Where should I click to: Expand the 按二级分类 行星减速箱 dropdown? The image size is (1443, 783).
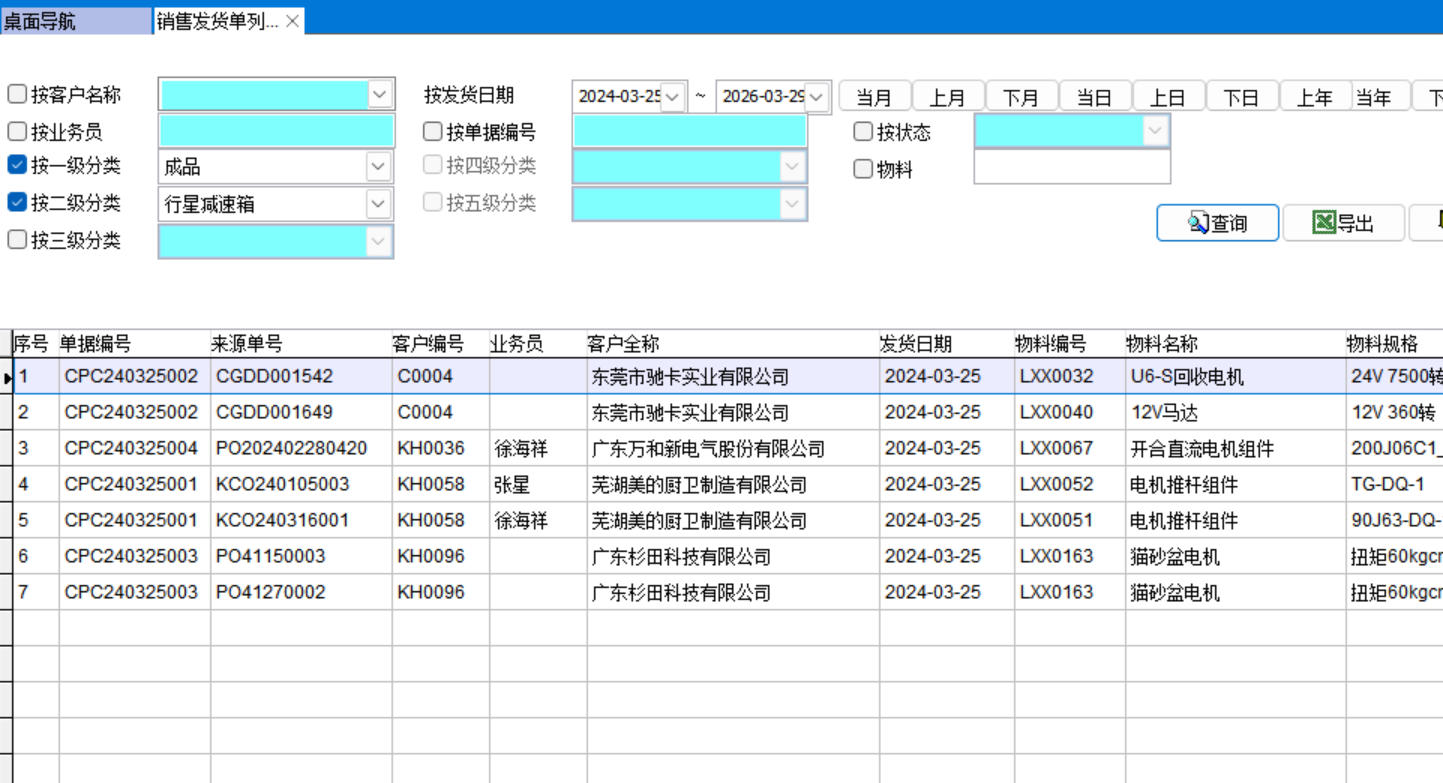click(x=378, y=204)
